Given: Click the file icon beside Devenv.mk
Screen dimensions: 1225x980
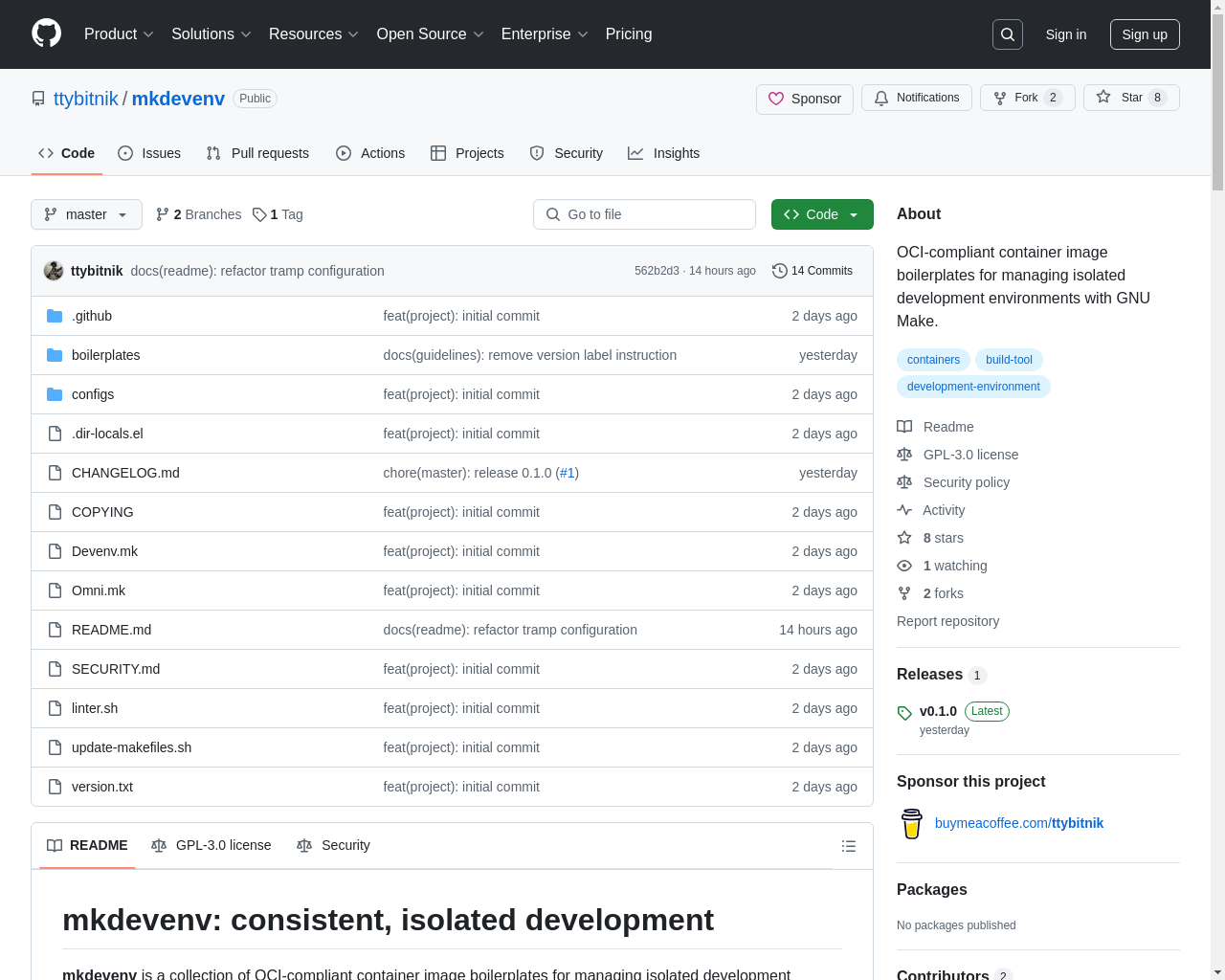Looking at the screenshot, I should [55, 551].
